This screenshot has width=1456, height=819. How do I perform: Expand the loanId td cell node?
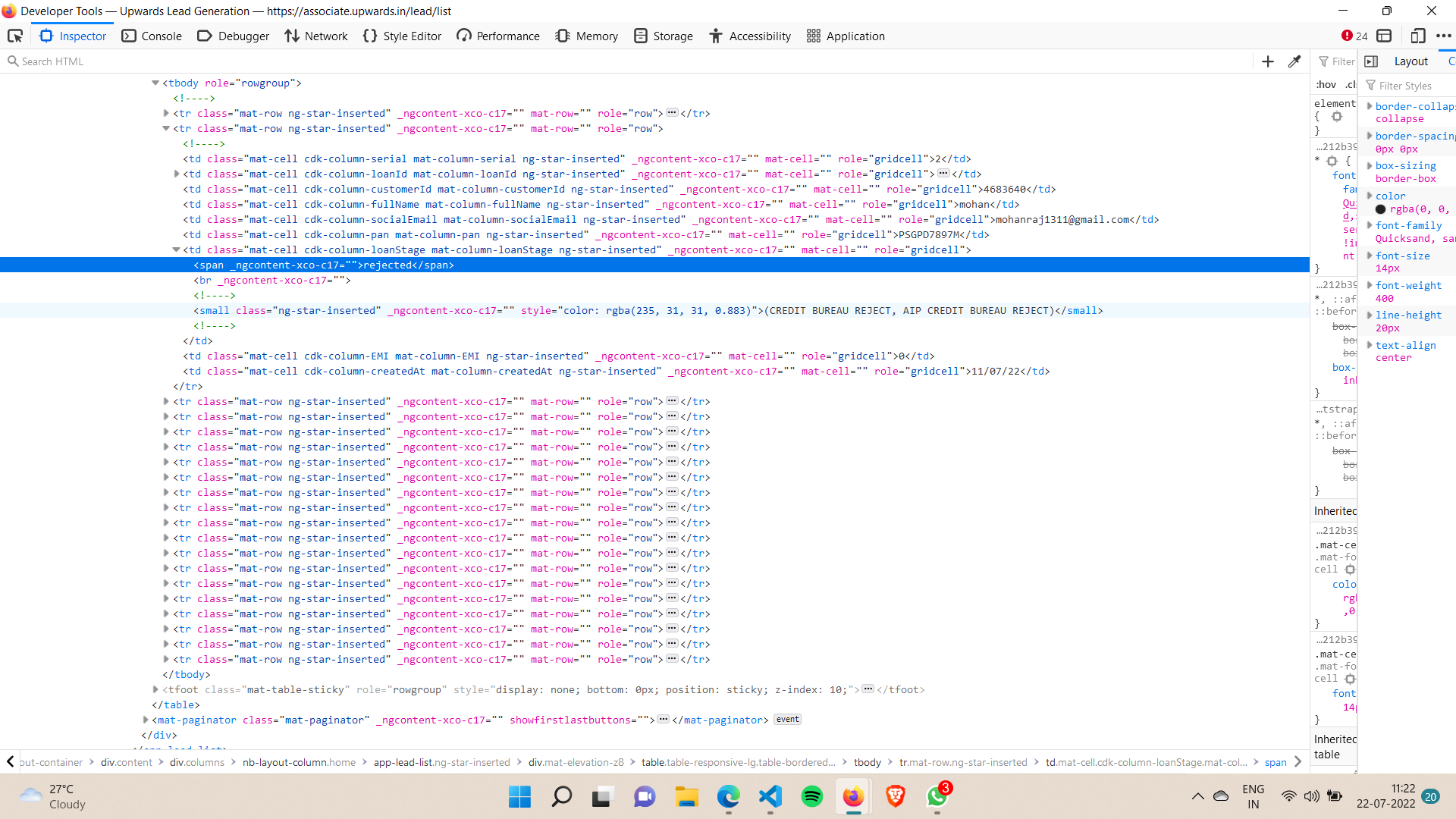coord(176,174)
